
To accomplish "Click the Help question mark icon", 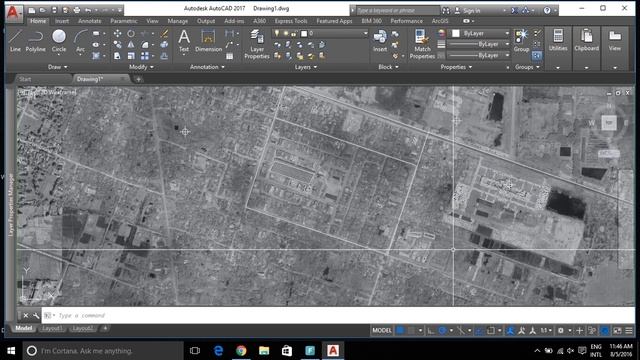I will [x=547, y=11].
